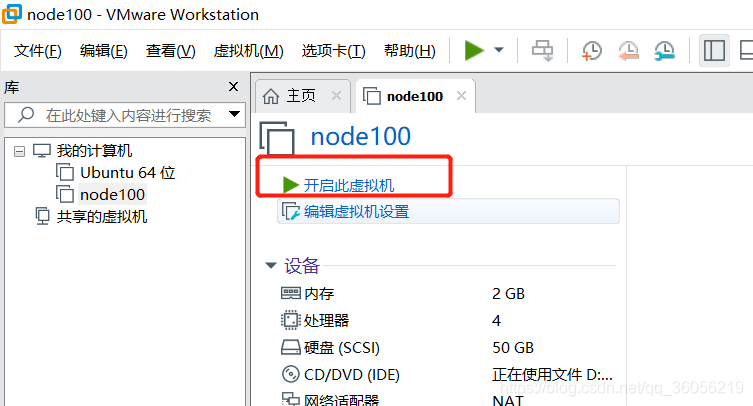Open the snapshot manager icon
Viewport: 753px width, 406px height.
665,50
